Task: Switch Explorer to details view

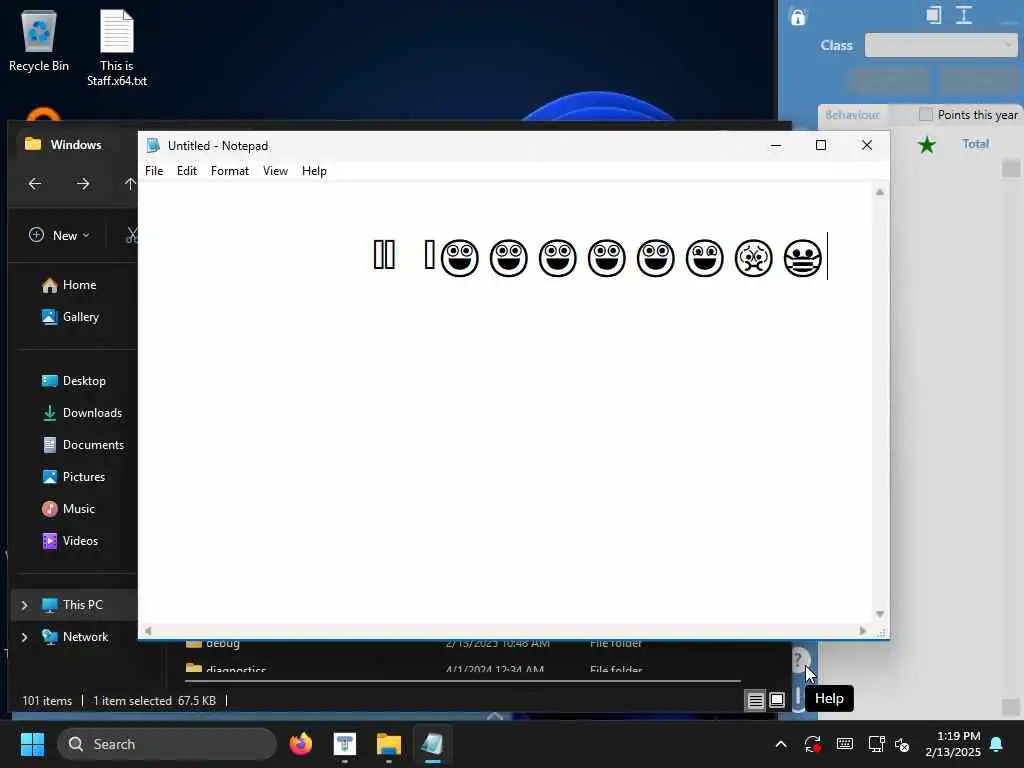Action: point(756,701)
